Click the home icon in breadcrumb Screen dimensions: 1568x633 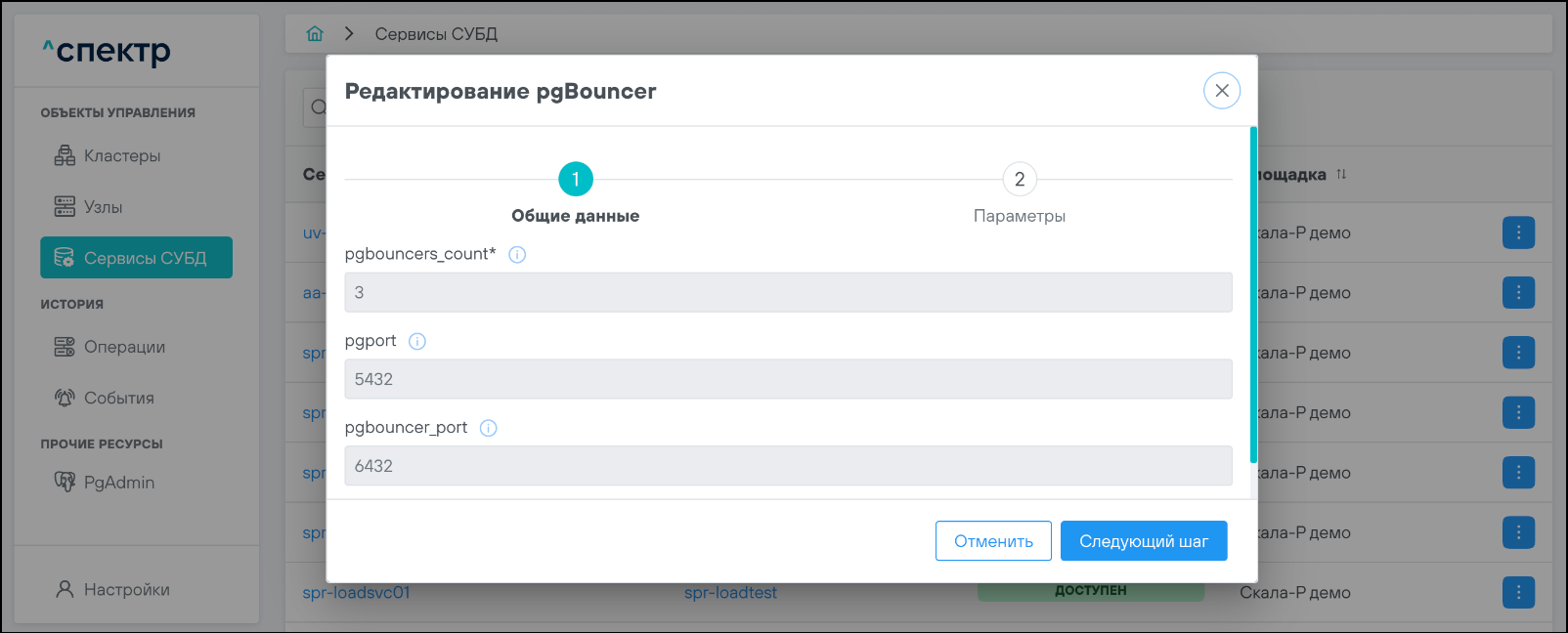click(x=315, y=34)
